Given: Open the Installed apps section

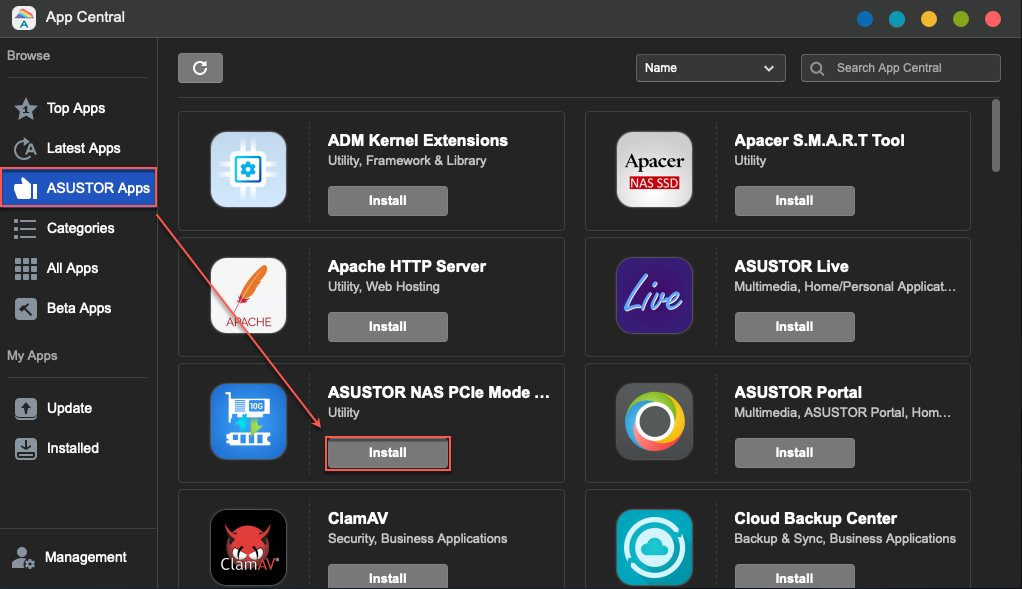Looking at the screenshot, I should [x=78, y=448].
